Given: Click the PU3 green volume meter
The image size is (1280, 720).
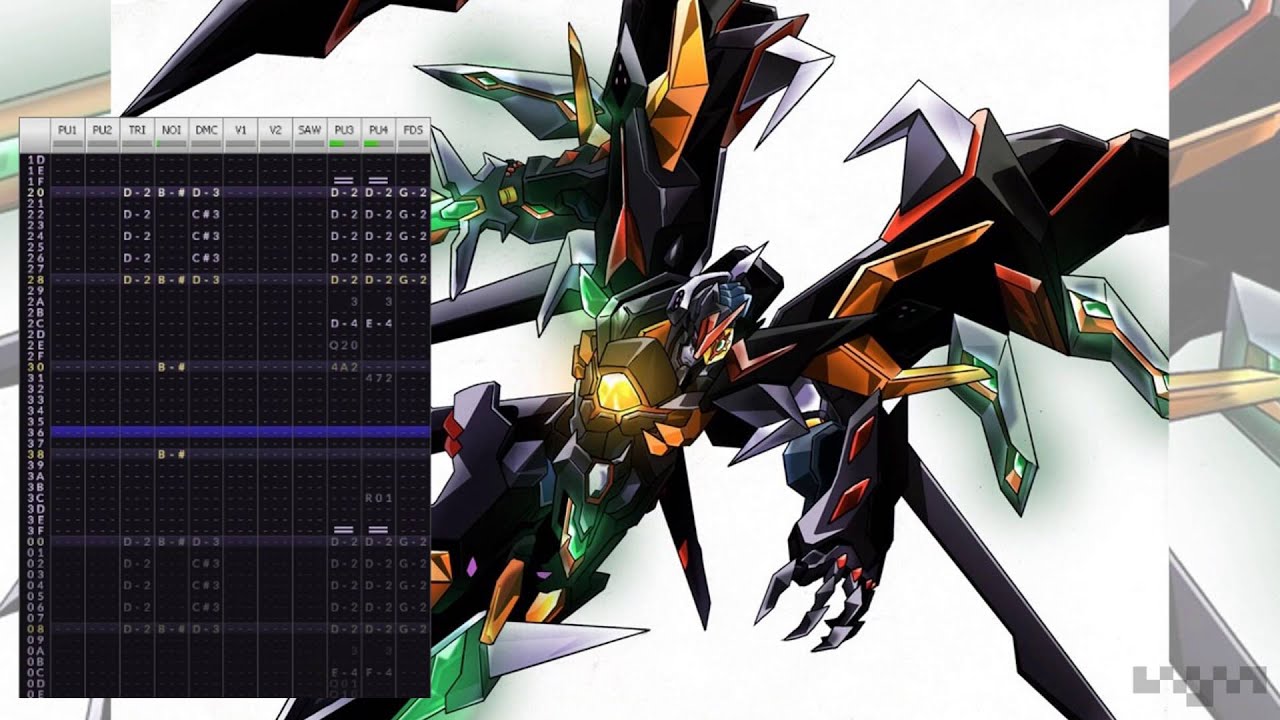Looking at the screenshot, I should pyautogui.click(x=344, y=145).
